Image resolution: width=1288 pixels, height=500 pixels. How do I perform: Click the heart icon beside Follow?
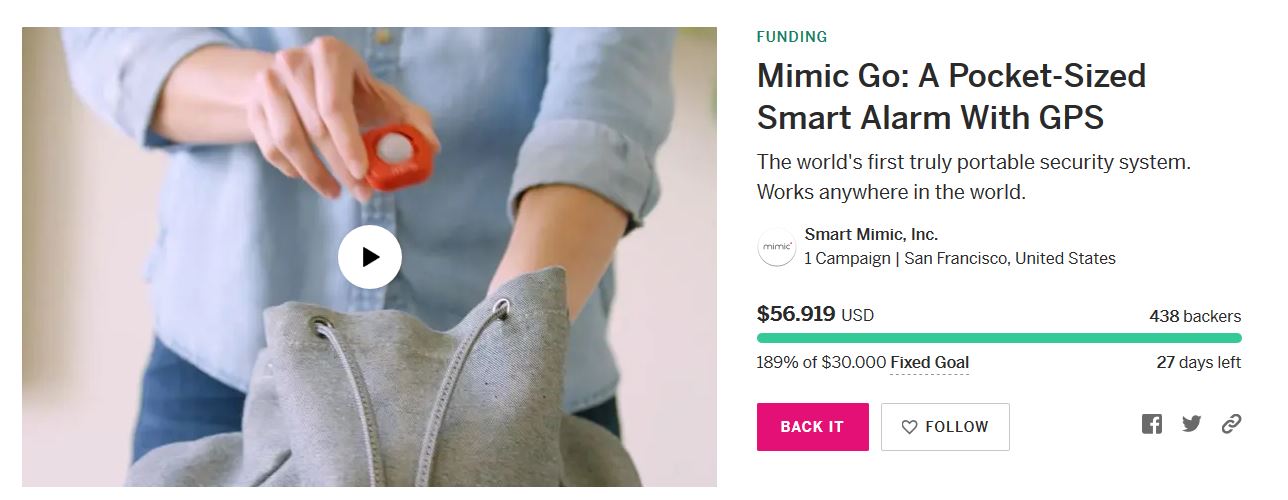point(909,427)
